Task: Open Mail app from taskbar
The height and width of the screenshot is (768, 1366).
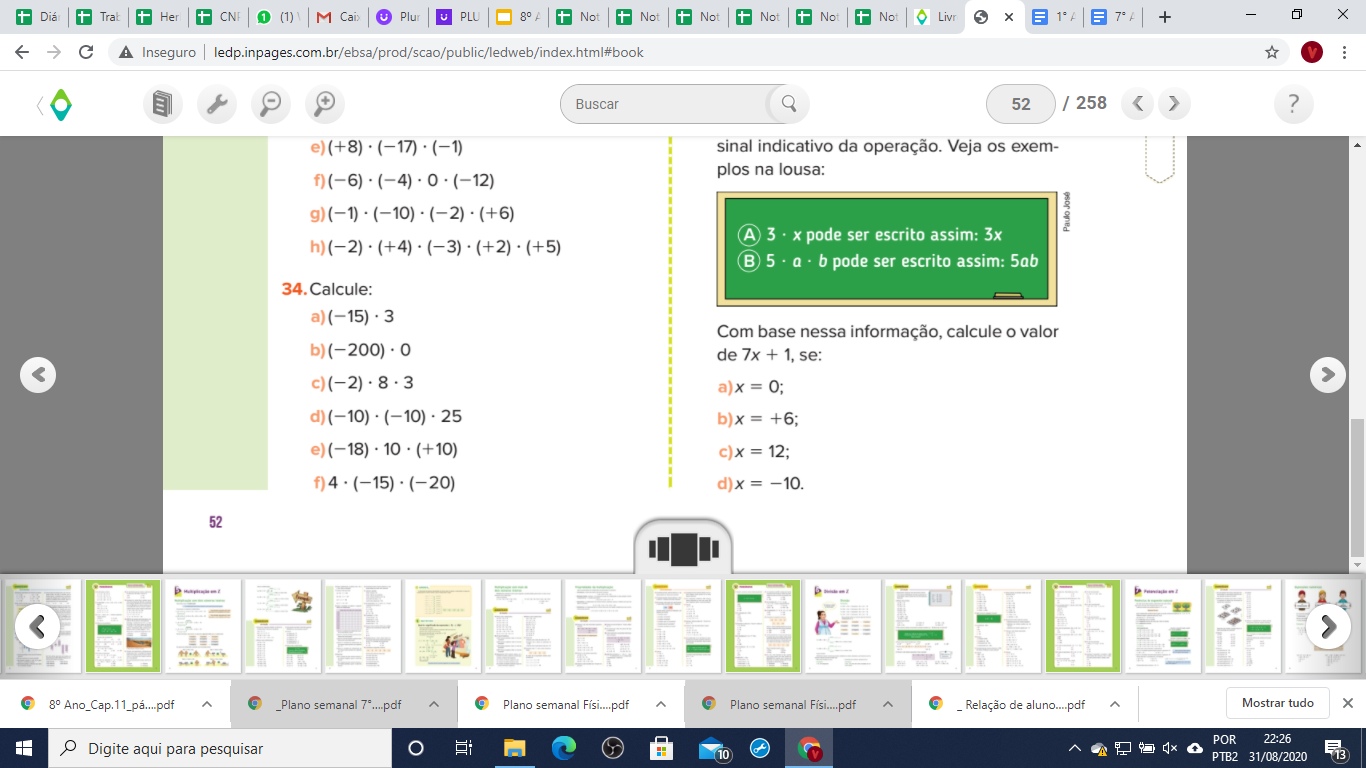Action: 713,748
